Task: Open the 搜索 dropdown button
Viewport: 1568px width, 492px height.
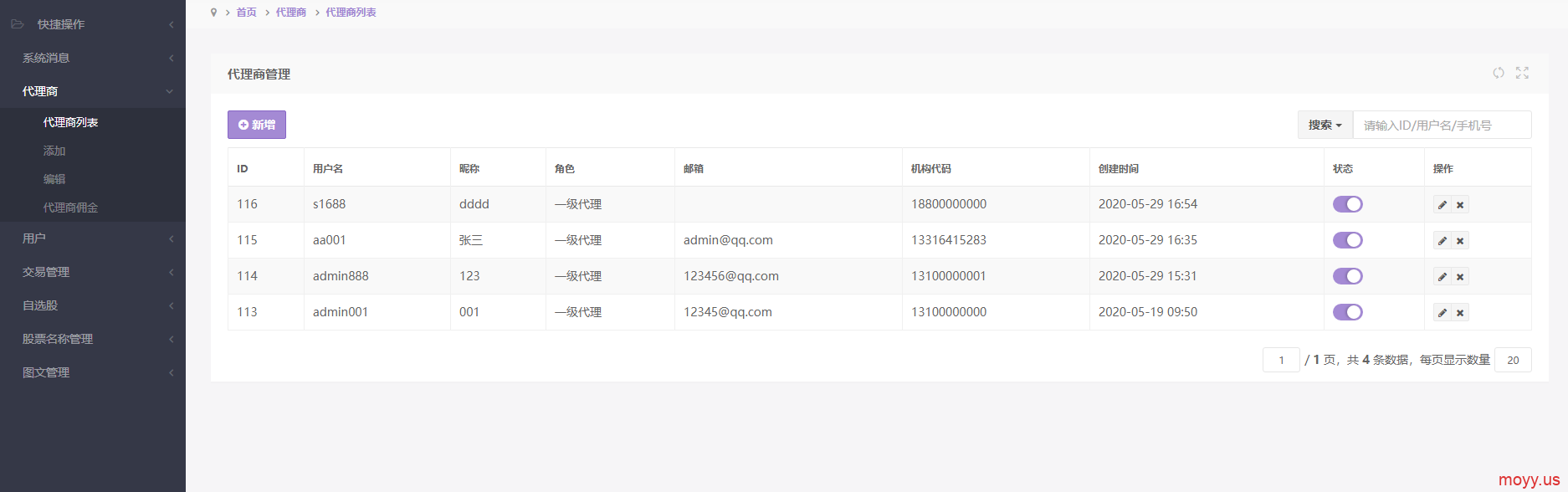Action: [x=1325, y=125]
